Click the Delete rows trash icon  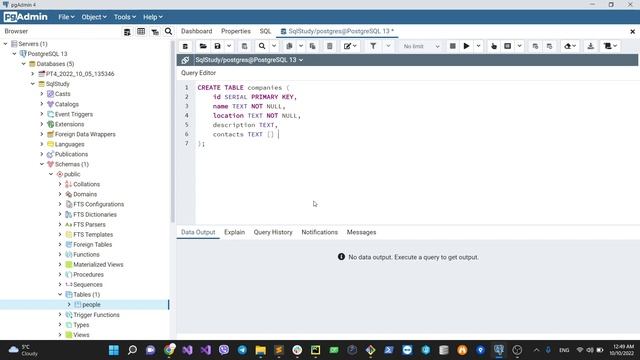[329, 46]
